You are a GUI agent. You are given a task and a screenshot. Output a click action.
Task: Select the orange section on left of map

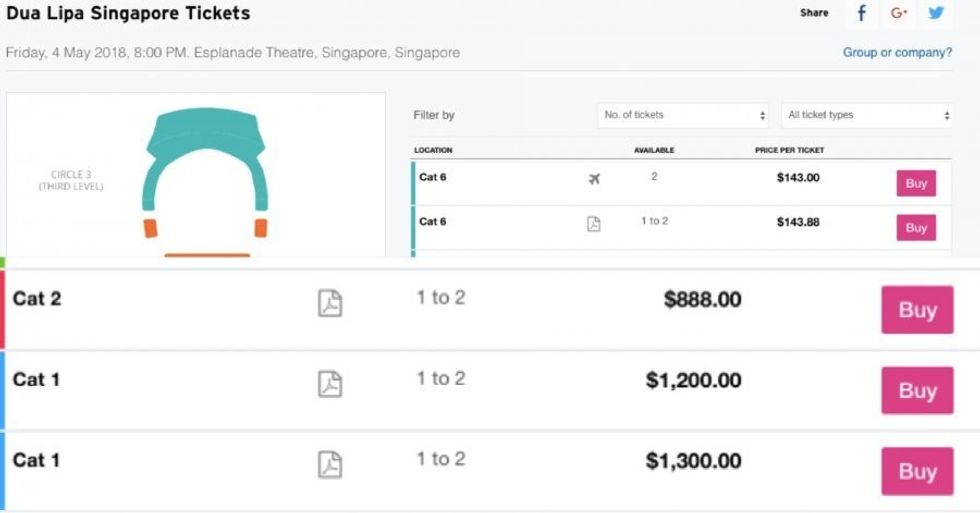click(x=150, y=228)
